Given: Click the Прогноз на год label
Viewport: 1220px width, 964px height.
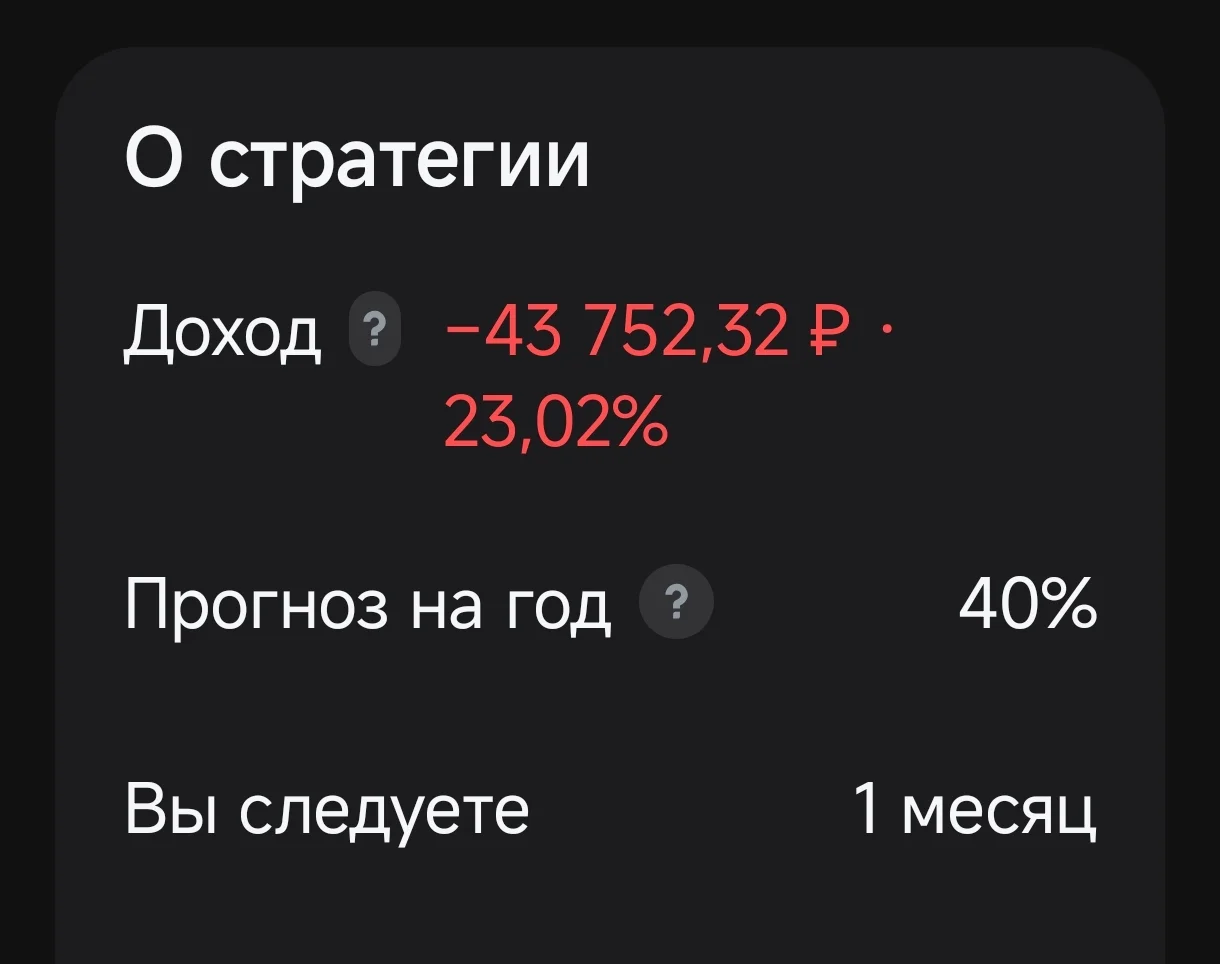Looking at the screenshot, I should 368,606.
